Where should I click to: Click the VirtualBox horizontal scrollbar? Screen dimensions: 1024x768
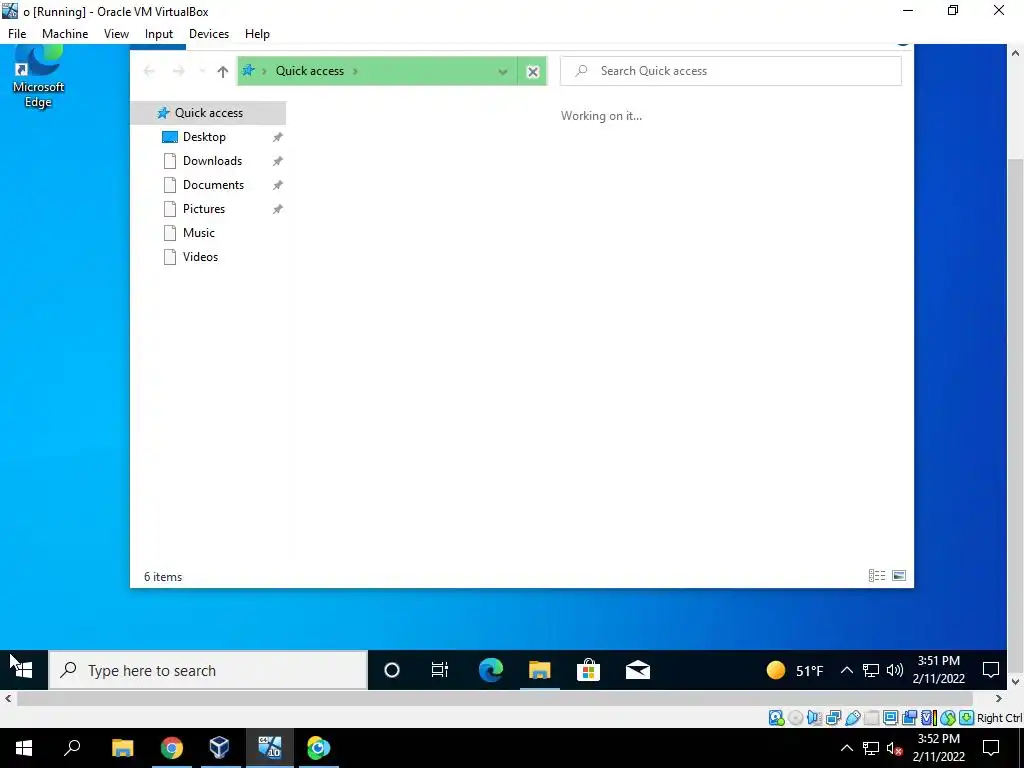(494, 699)
